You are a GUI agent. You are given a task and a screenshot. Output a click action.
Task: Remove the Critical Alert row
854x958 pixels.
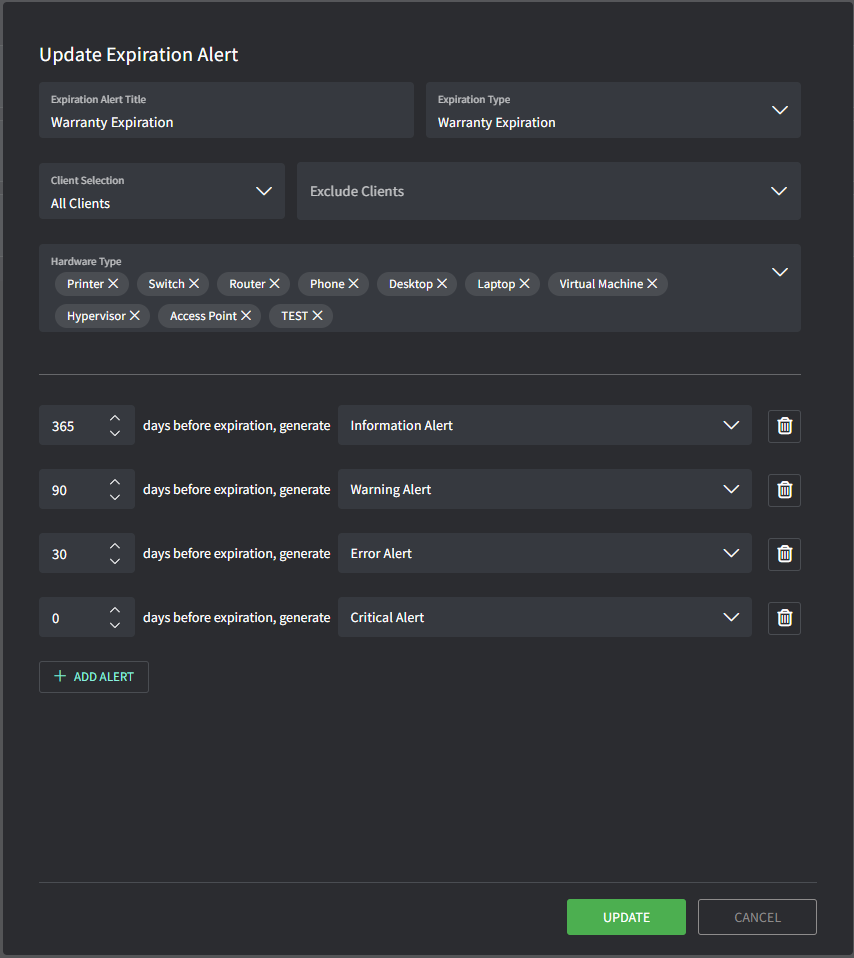[x=784, y=618]
